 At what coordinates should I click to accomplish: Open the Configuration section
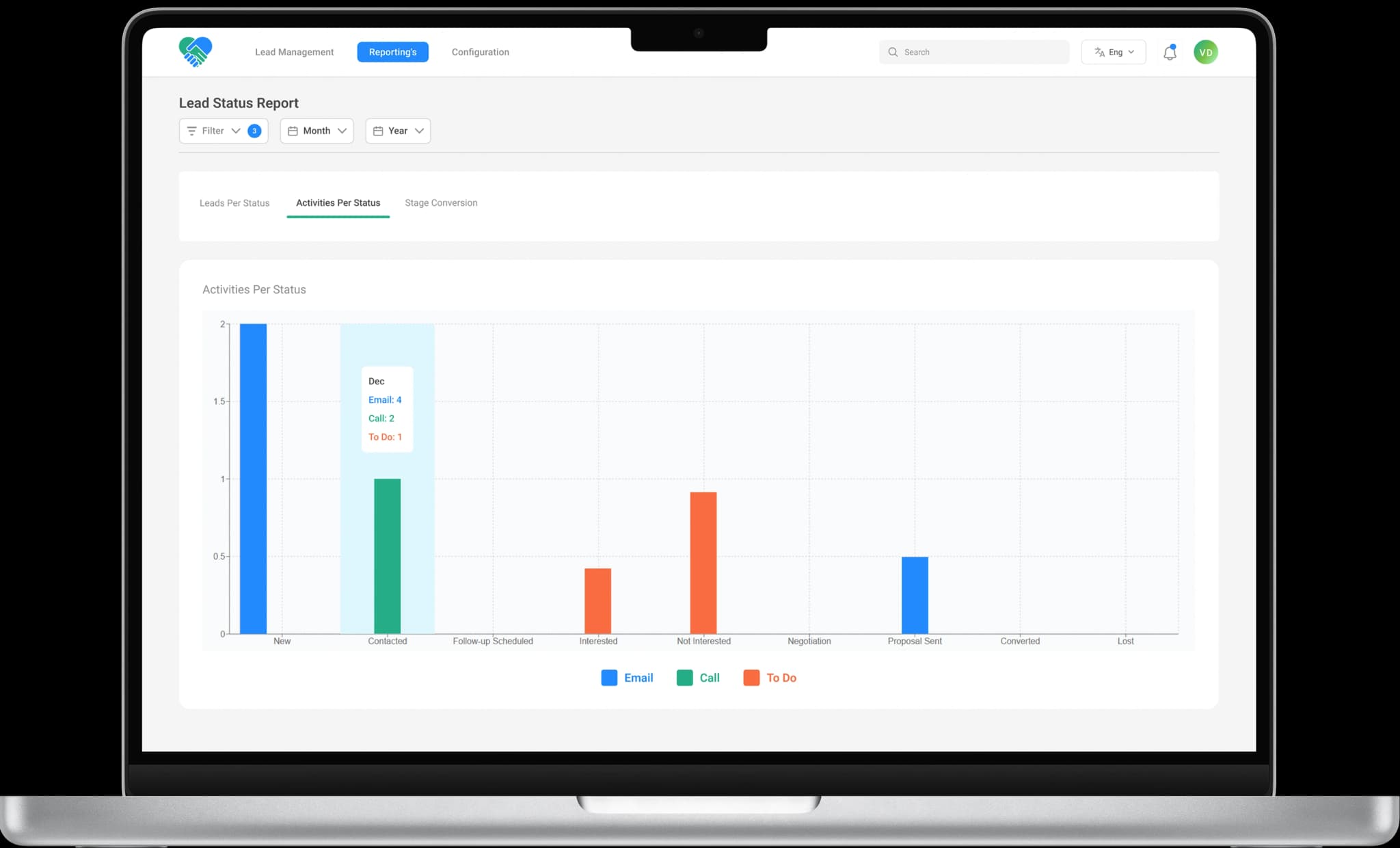click(480, 52)
